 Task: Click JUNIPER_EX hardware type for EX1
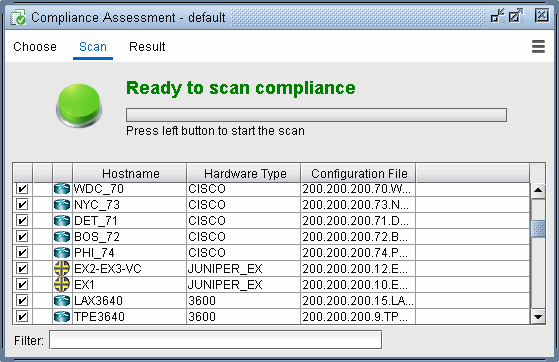point(225,285)
